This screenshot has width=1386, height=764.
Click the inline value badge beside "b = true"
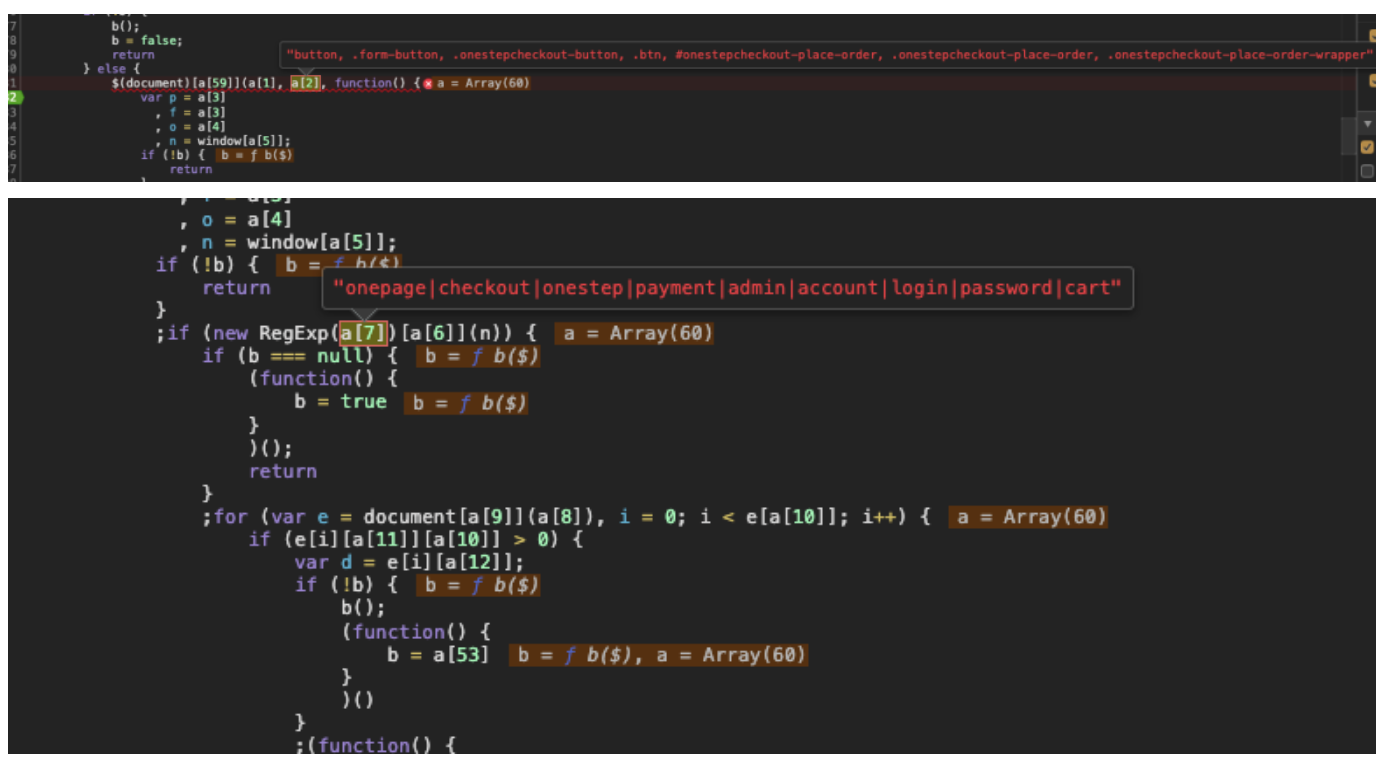point(465,403)
